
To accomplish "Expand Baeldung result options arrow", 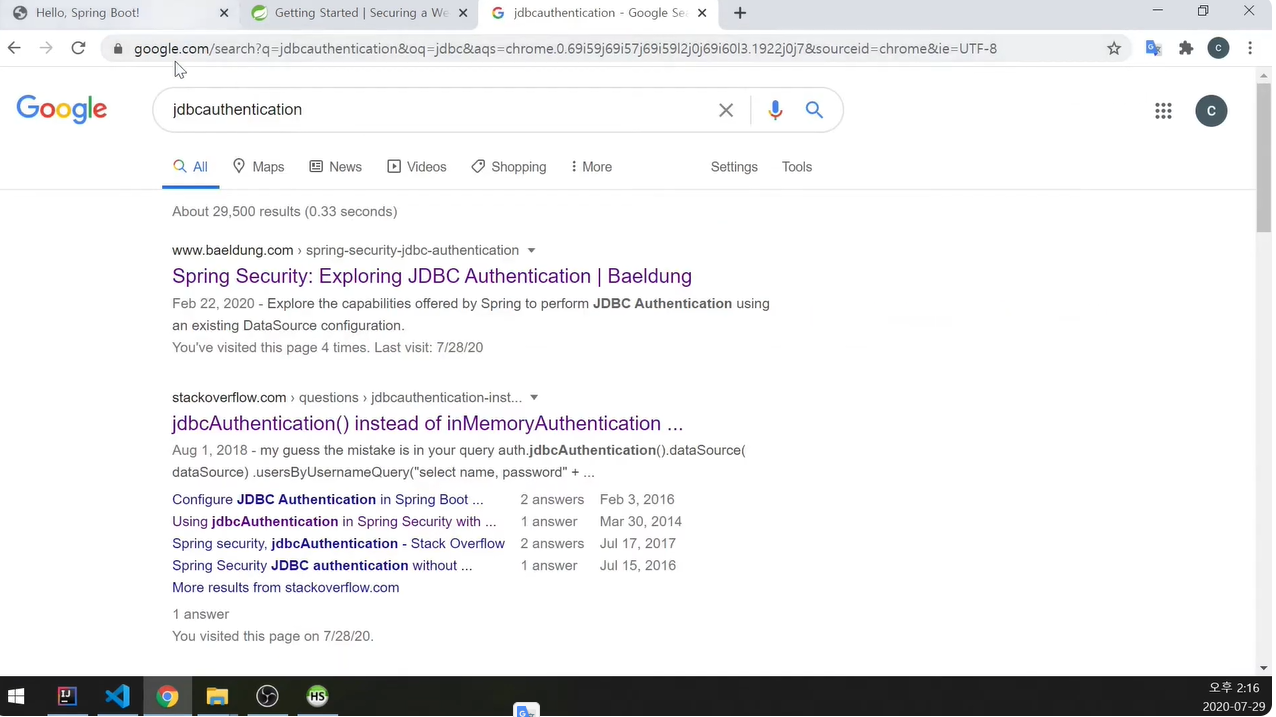I will pyautogui.click(x=532, y=251).
